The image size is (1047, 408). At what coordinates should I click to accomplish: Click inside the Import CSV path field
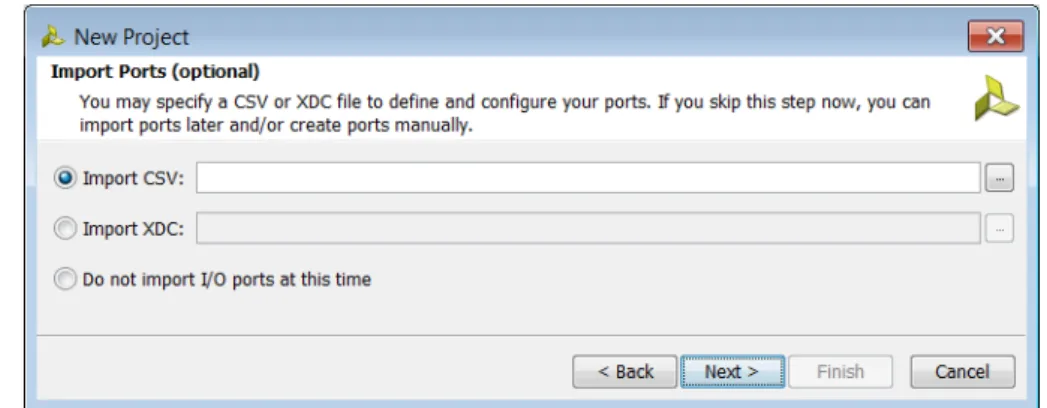588,178
